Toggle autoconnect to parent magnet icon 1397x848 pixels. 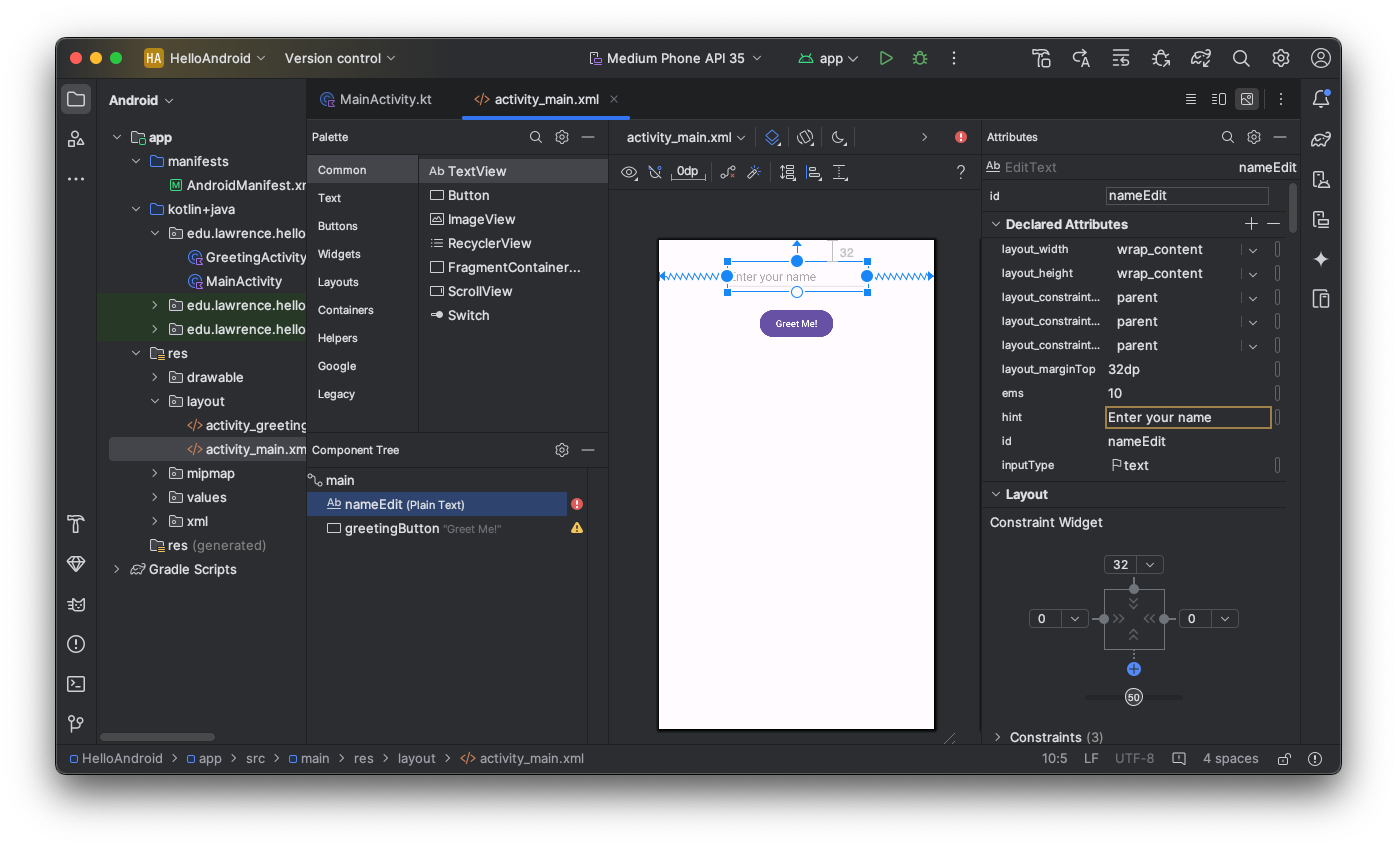(x=655, y=172)
